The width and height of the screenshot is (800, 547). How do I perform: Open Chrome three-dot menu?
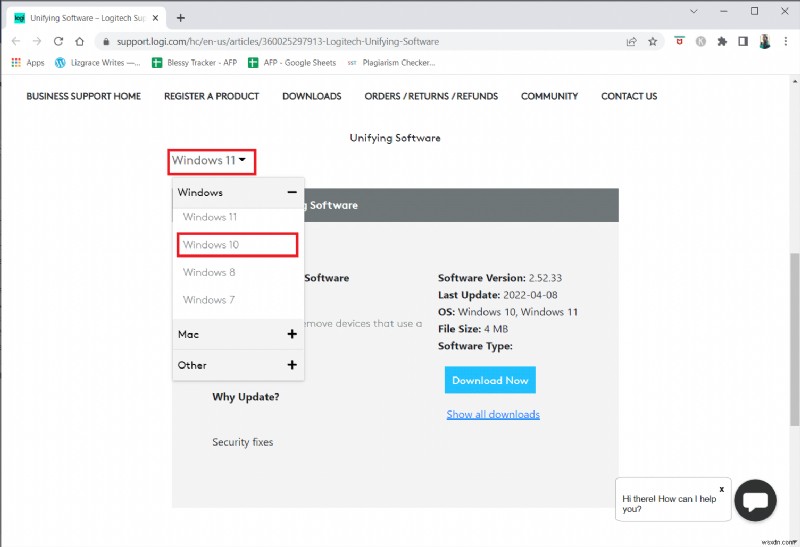click(x=786, y=42)
